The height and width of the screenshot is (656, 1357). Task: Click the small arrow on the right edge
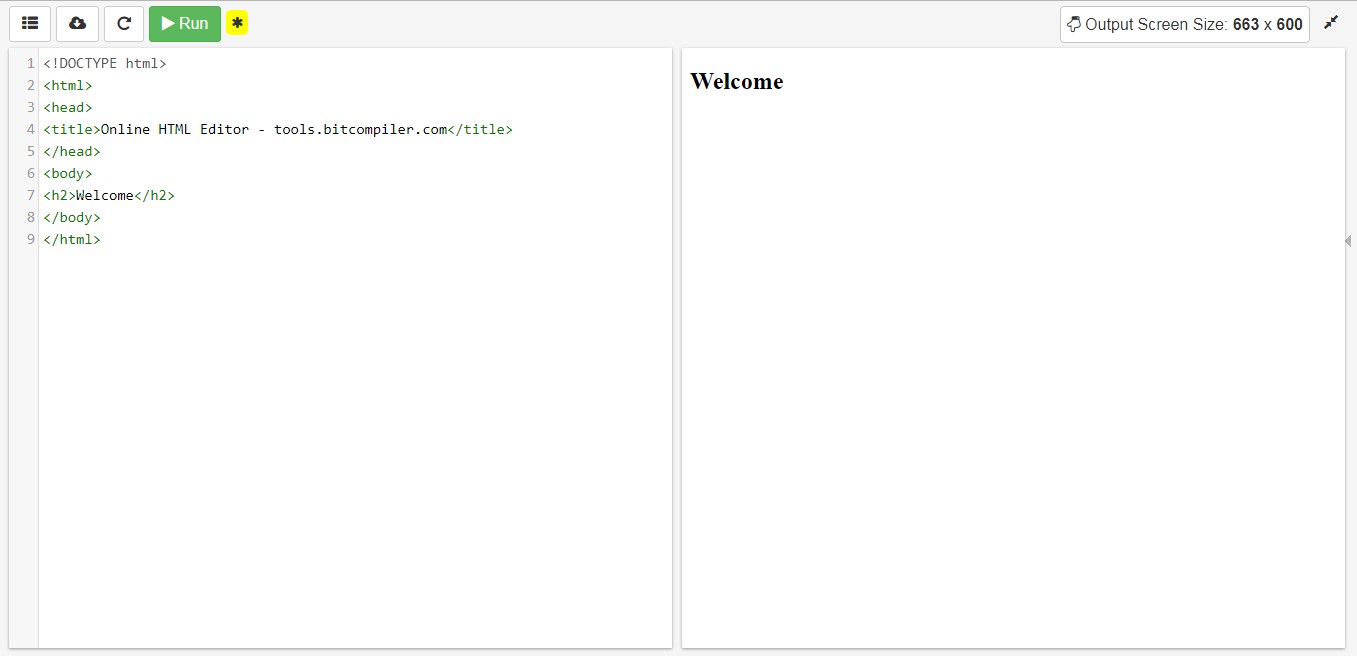(x=1347, y=241)
